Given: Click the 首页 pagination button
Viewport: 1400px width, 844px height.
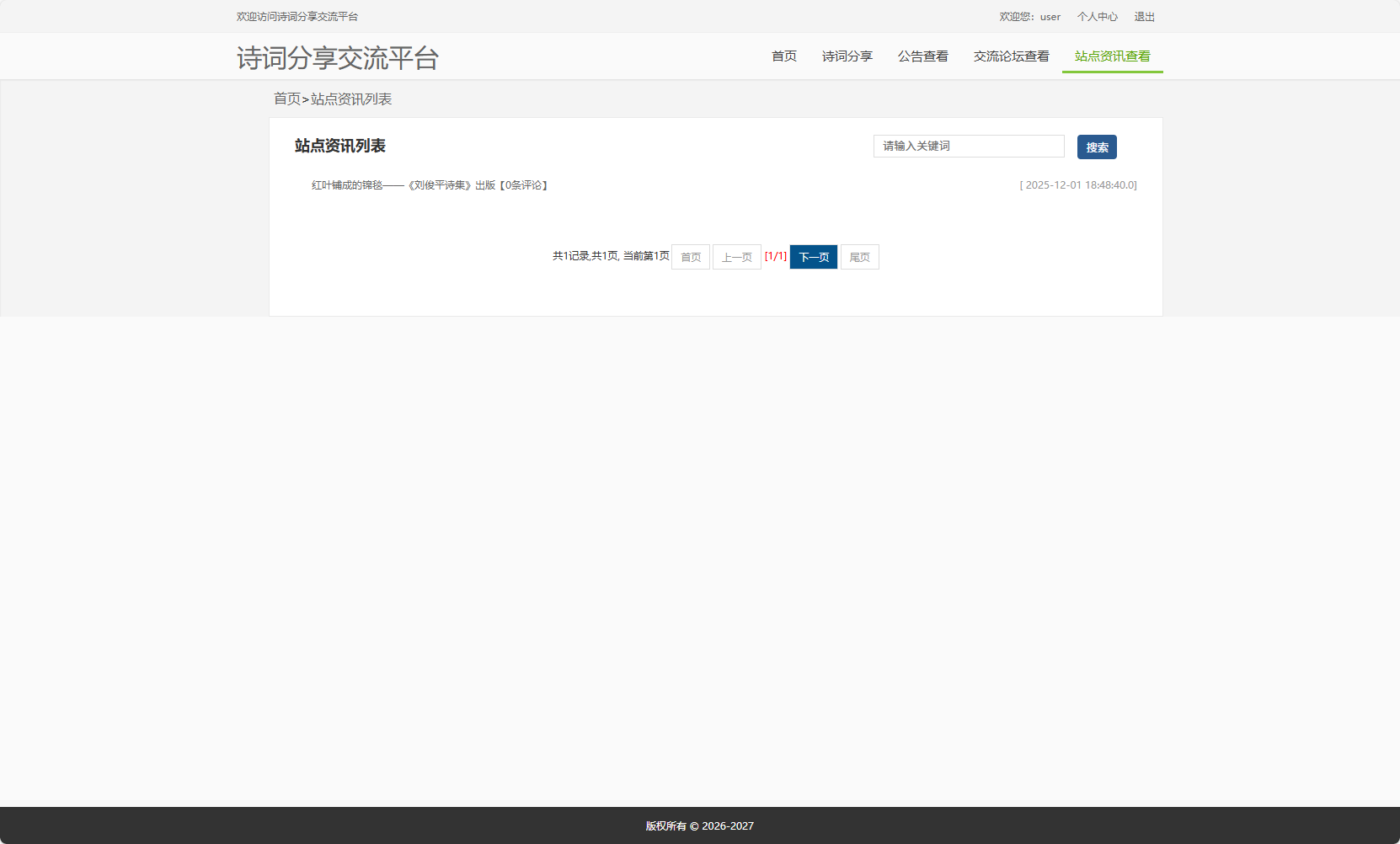Looking at the screenshot, I should (x=690, y=257).
